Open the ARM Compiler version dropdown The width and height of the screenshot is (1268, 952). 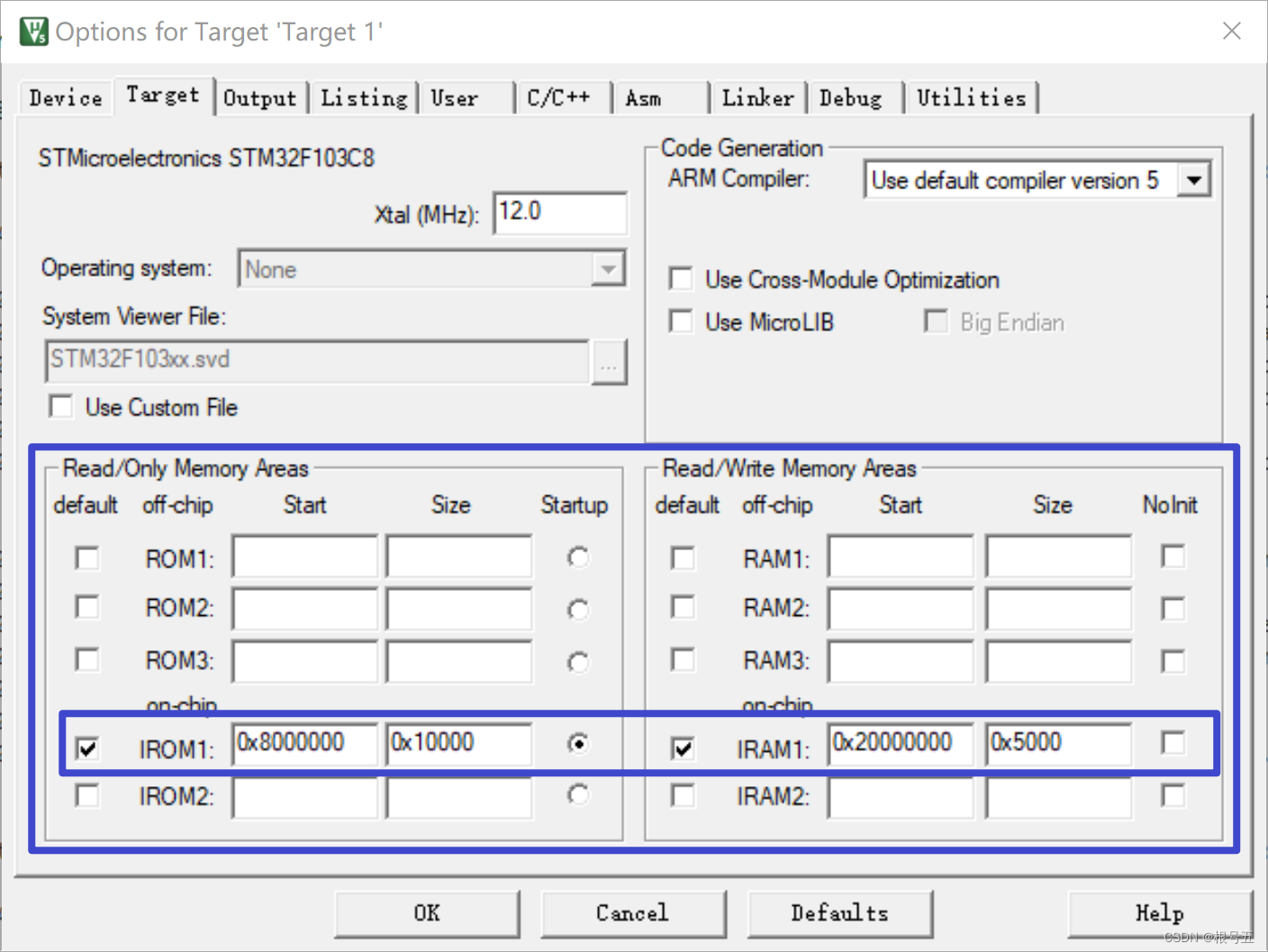(1195, 179)
